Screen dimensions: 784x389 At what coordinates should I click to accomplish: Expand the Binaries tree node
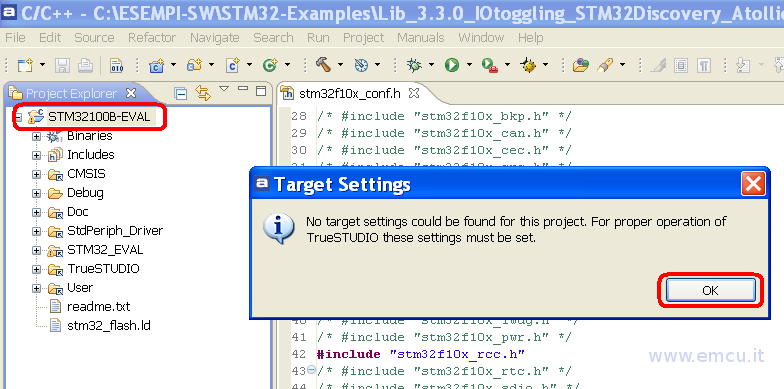click(x=36, y=136)
